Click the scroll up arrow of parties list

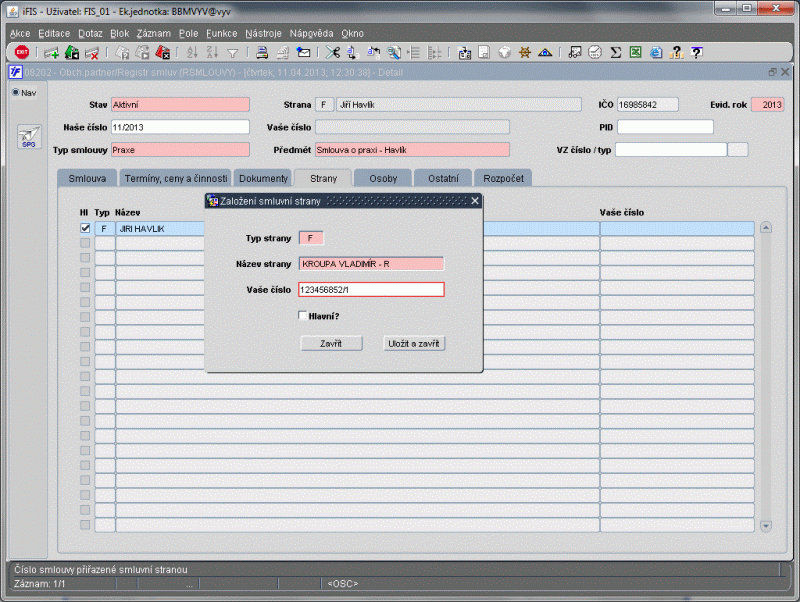pyautogui.click(x=765, y=228)
